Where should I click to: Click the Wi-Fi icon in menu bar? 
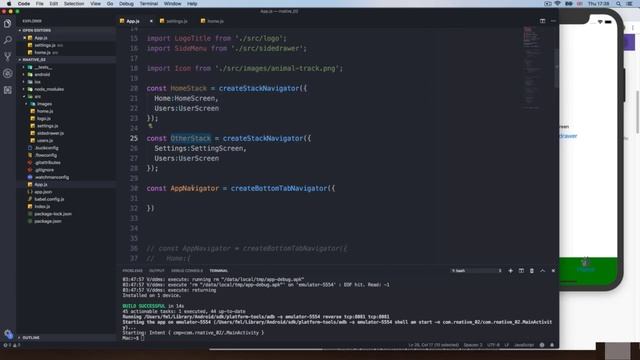click(558, 4)
